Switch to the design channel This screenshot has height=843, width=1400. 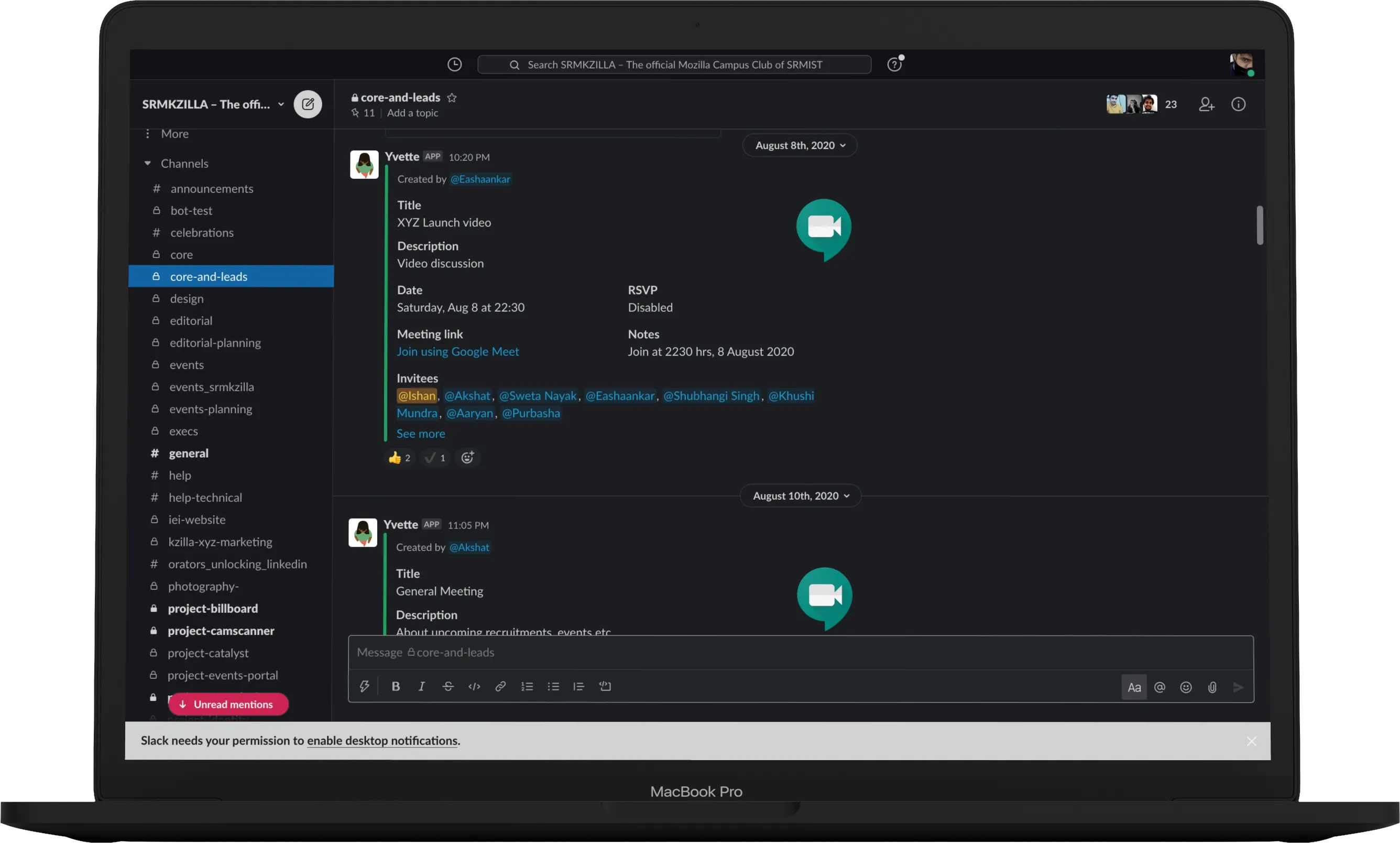[231, 299]
